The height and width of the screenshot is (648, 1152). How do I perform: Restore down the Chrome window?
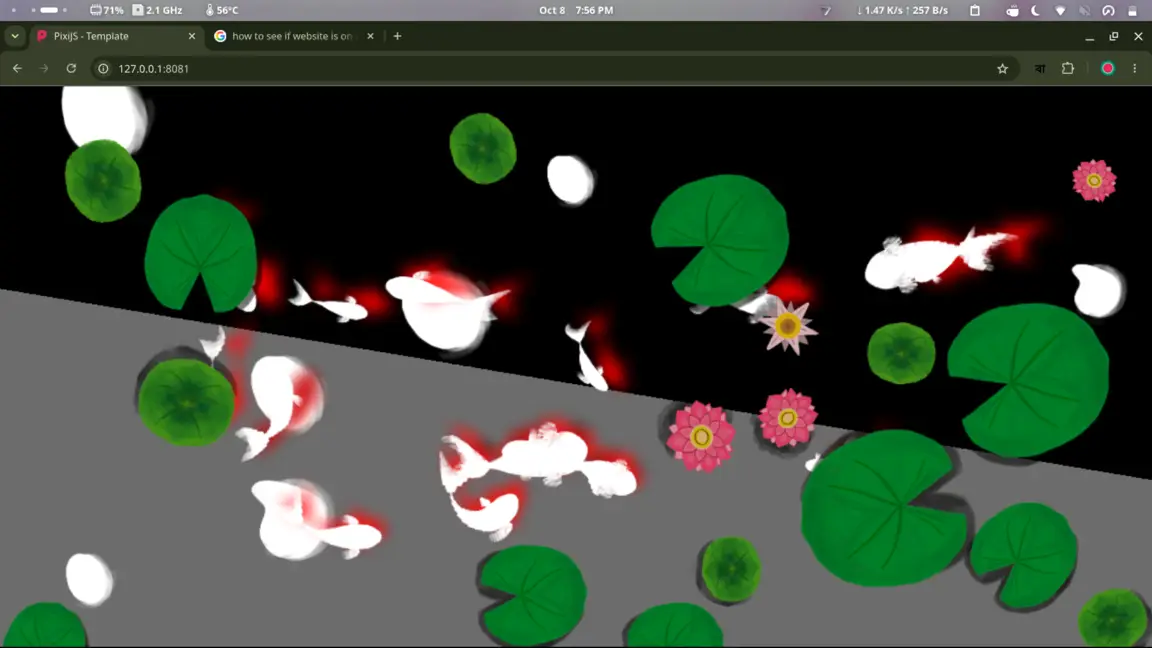click(x=1114, y=36)
